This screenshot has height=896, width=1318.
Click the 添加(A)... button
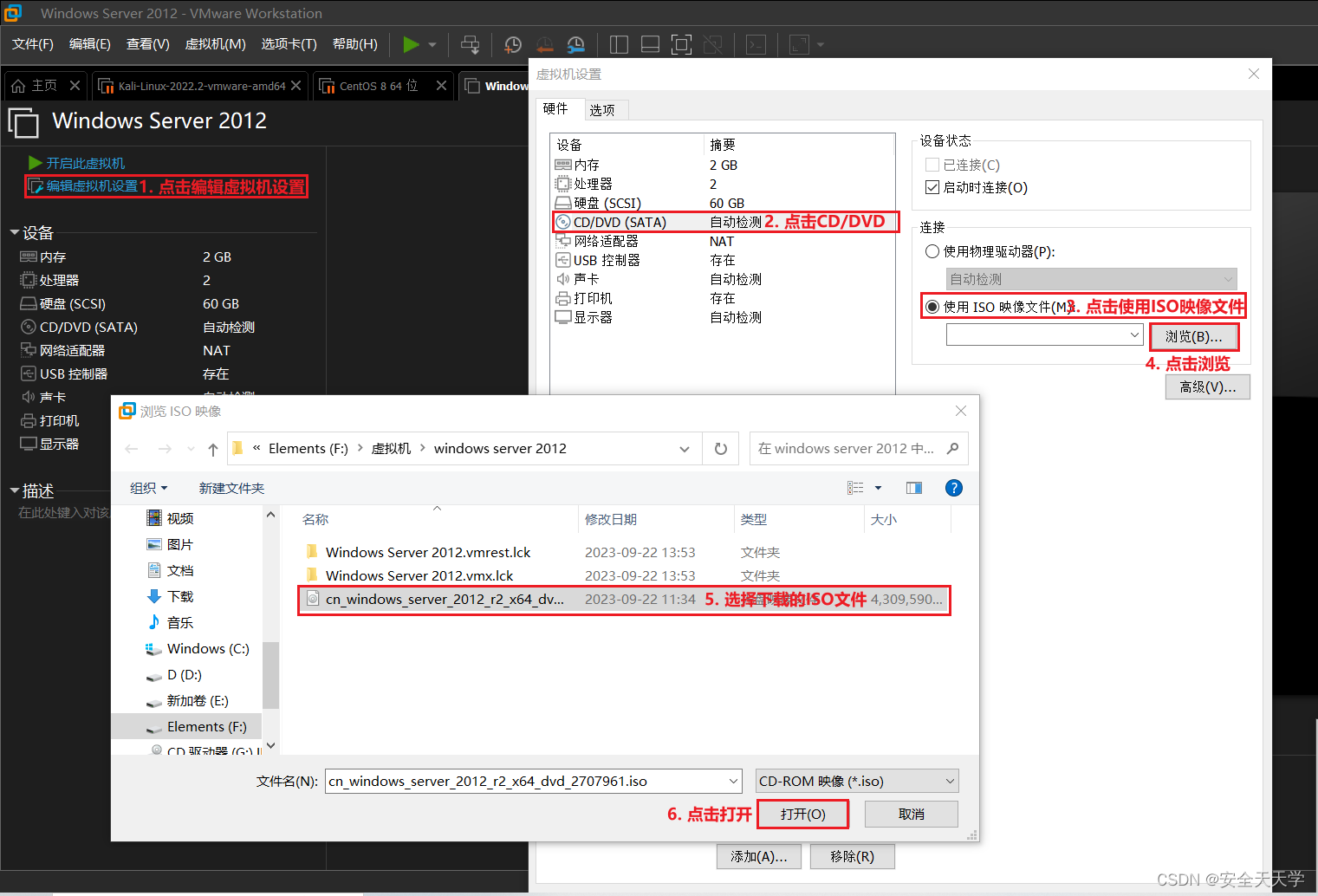click(759, 856)
